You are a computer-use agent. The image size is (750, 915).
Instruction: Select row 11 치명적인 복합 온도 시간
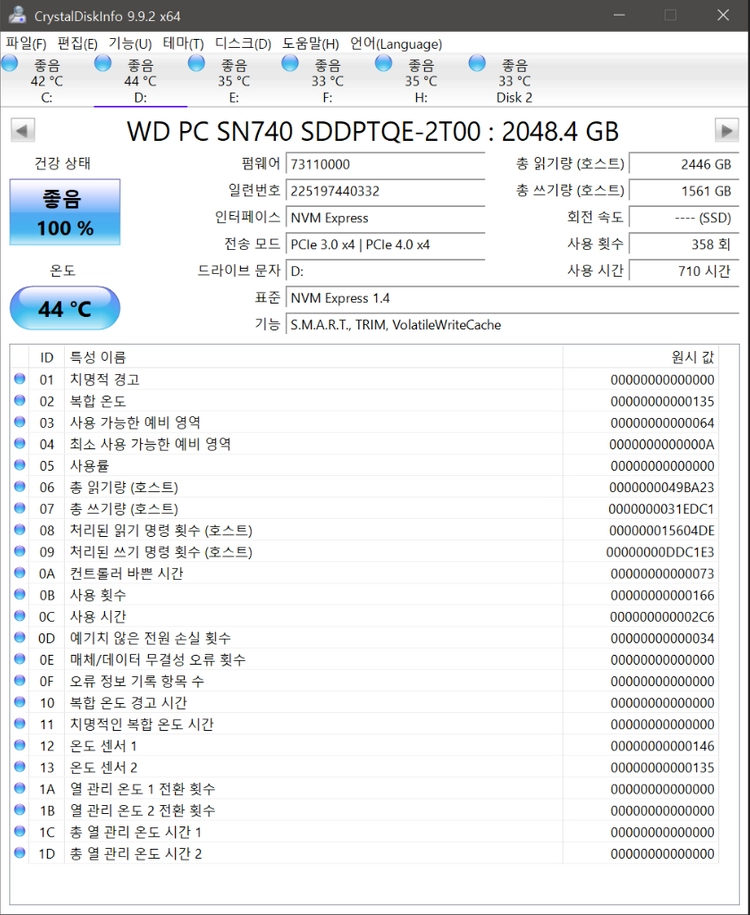coord(365,724)
